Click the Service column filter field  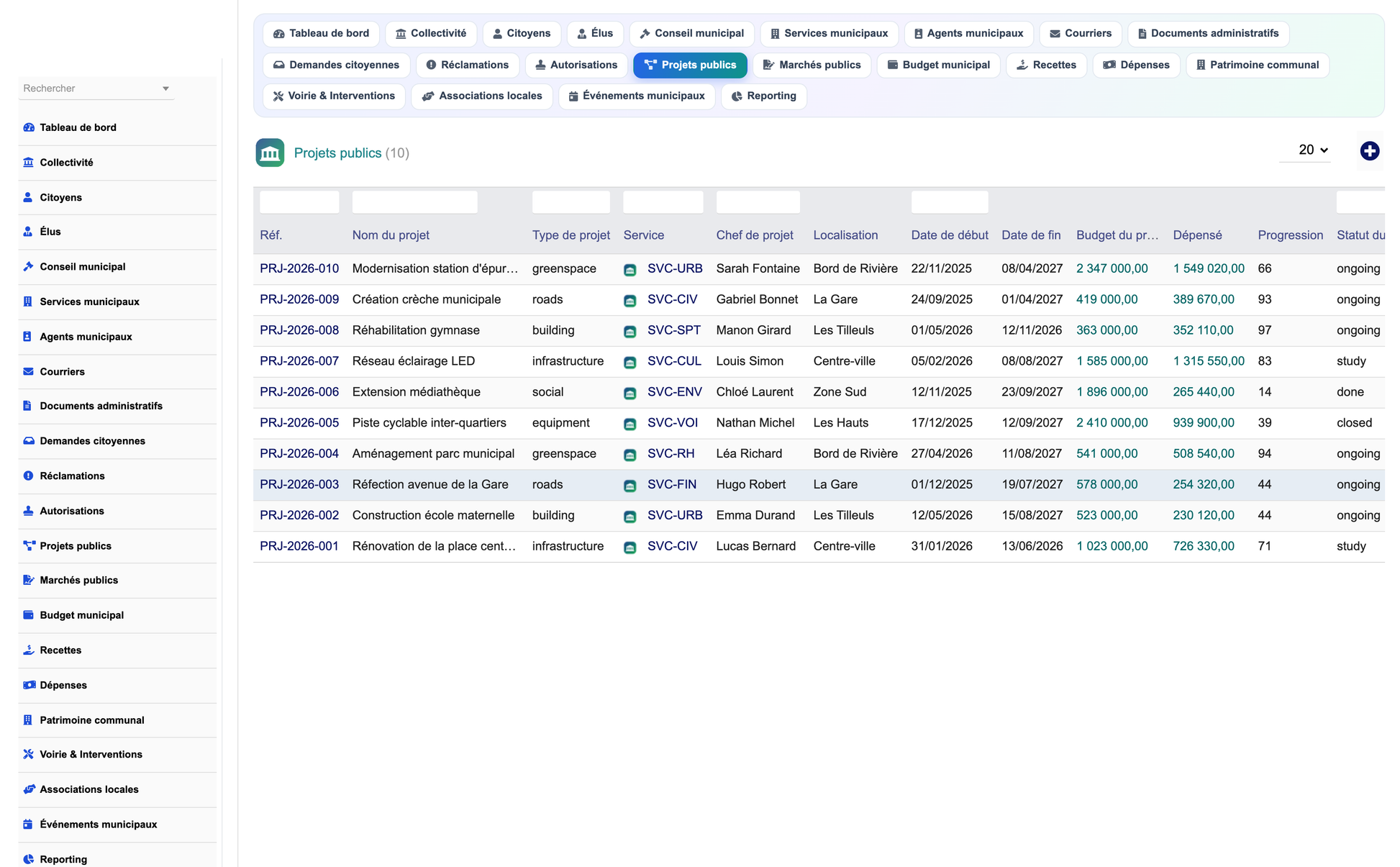[663, 202]
